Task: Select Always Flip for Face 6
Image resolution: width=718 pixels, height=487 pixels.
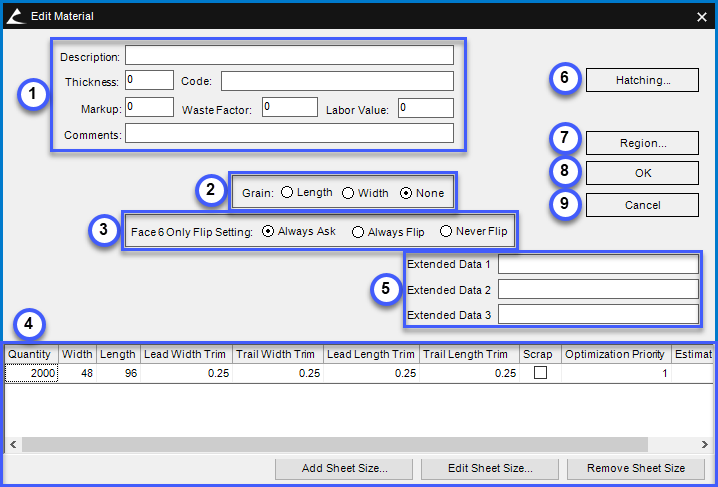Action: tap(358, 232)
